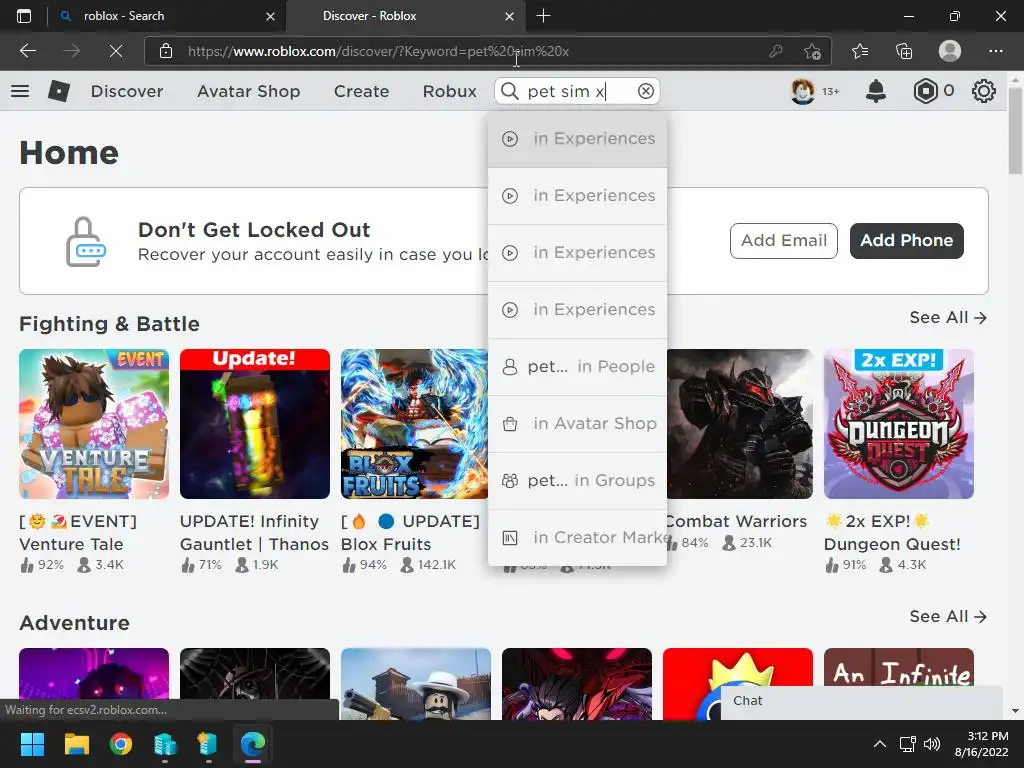
Task: Open the settings gear icon
Action: pos(984,91)
